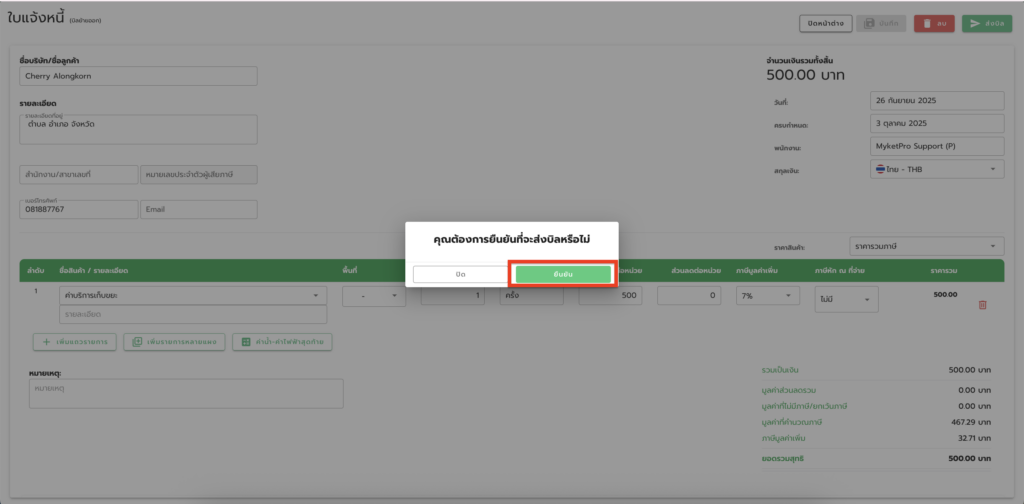Open the ไทย - THB currency dropdown
This screenshot has height=504, width=1024.
coord(936,170)
